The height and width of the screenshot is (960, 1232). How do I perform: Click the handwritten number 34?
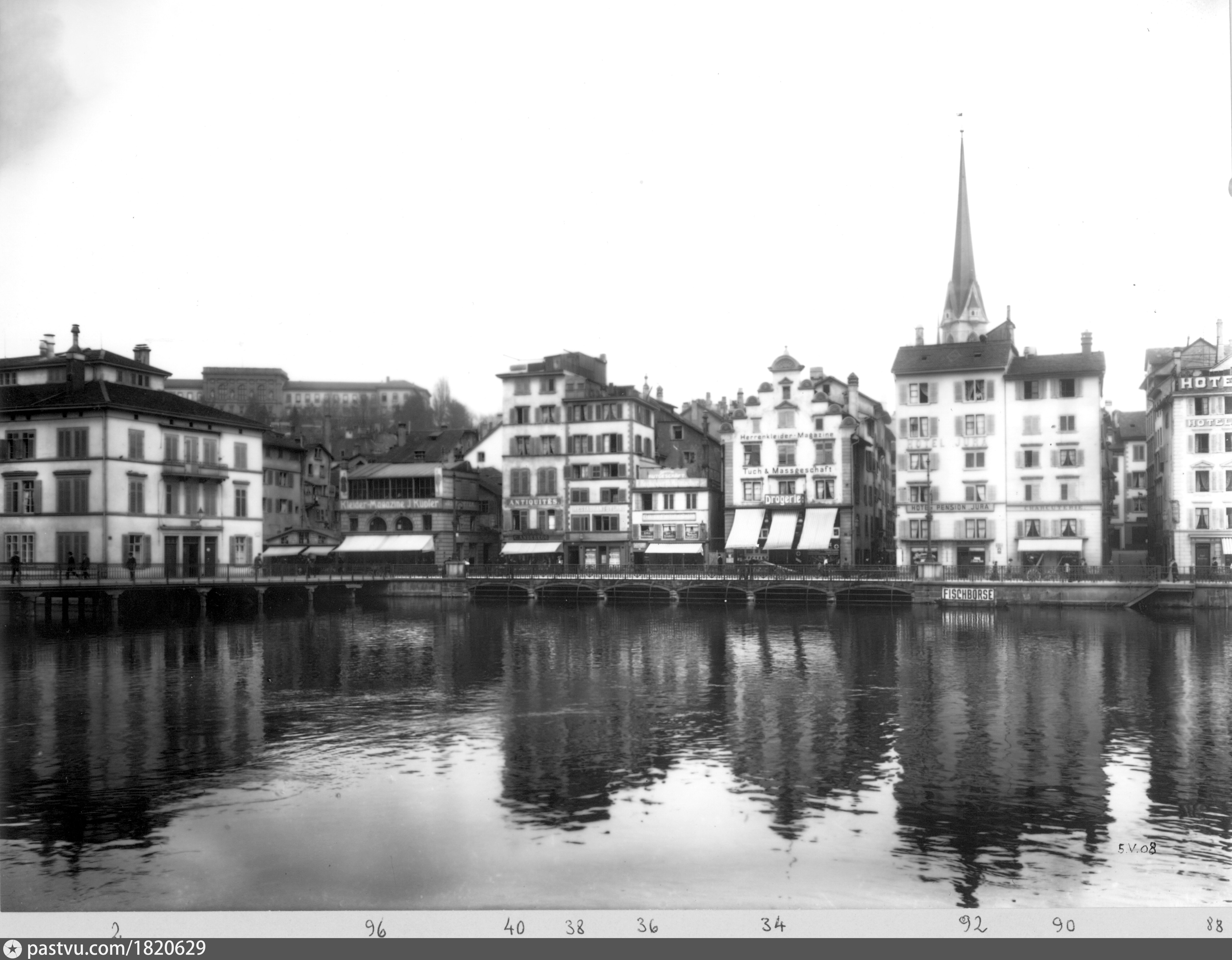pos(773,924)
